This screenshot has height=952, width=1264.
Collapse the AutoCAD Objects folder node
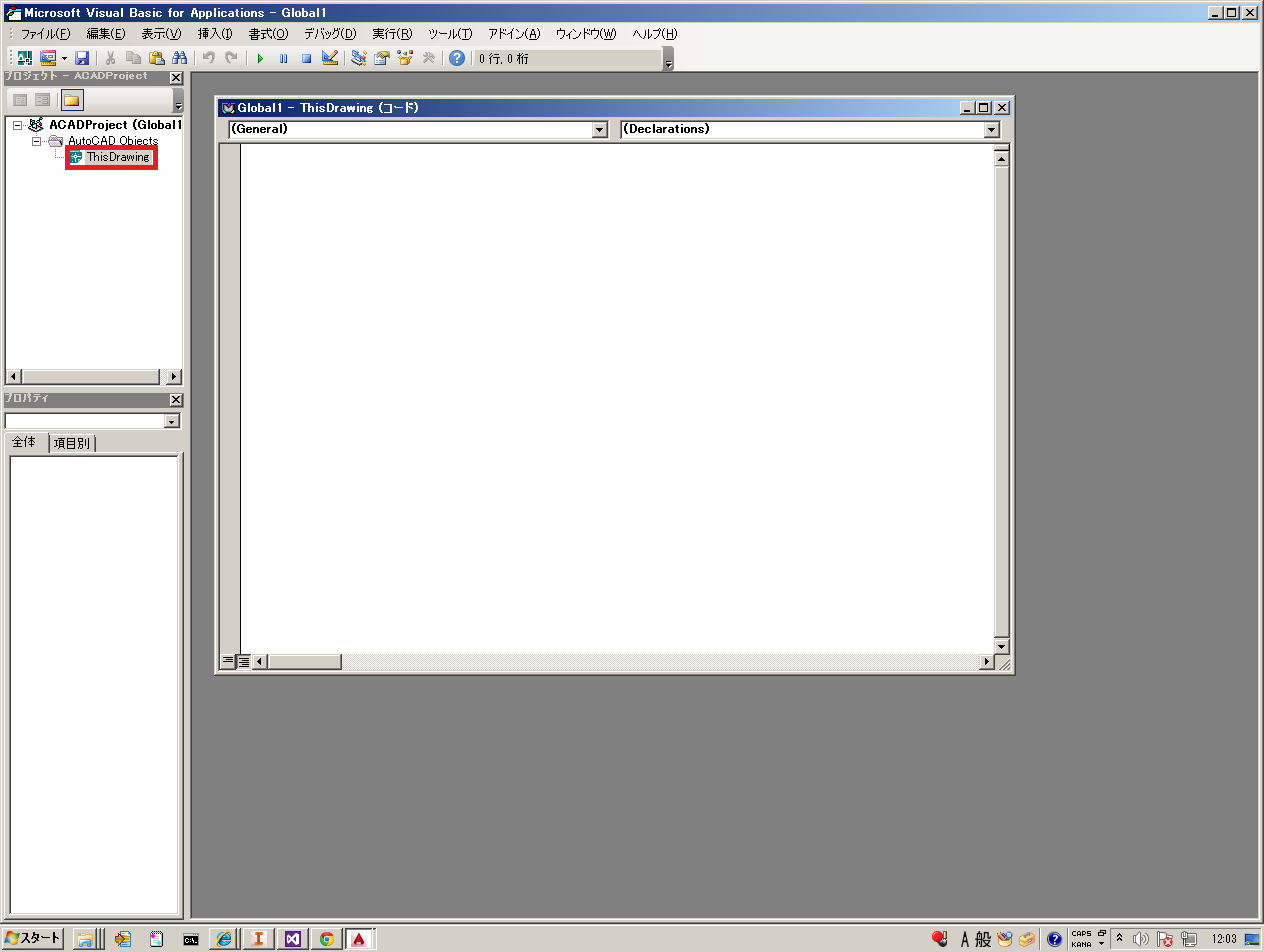pyautogui.click(x=36, y=141)
